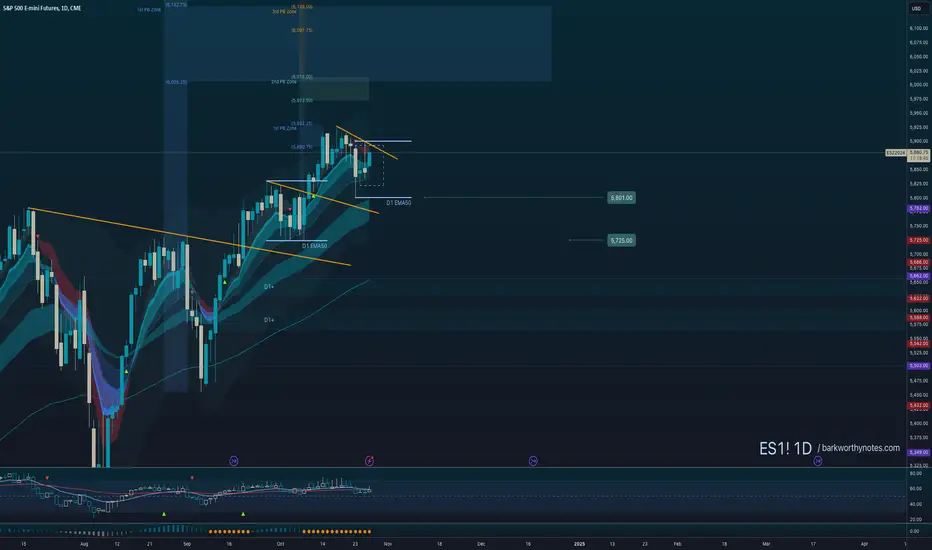Viewport: 932px width, 550px height.
Task: Click the Feb label on time axis
Action: (677, 543)
